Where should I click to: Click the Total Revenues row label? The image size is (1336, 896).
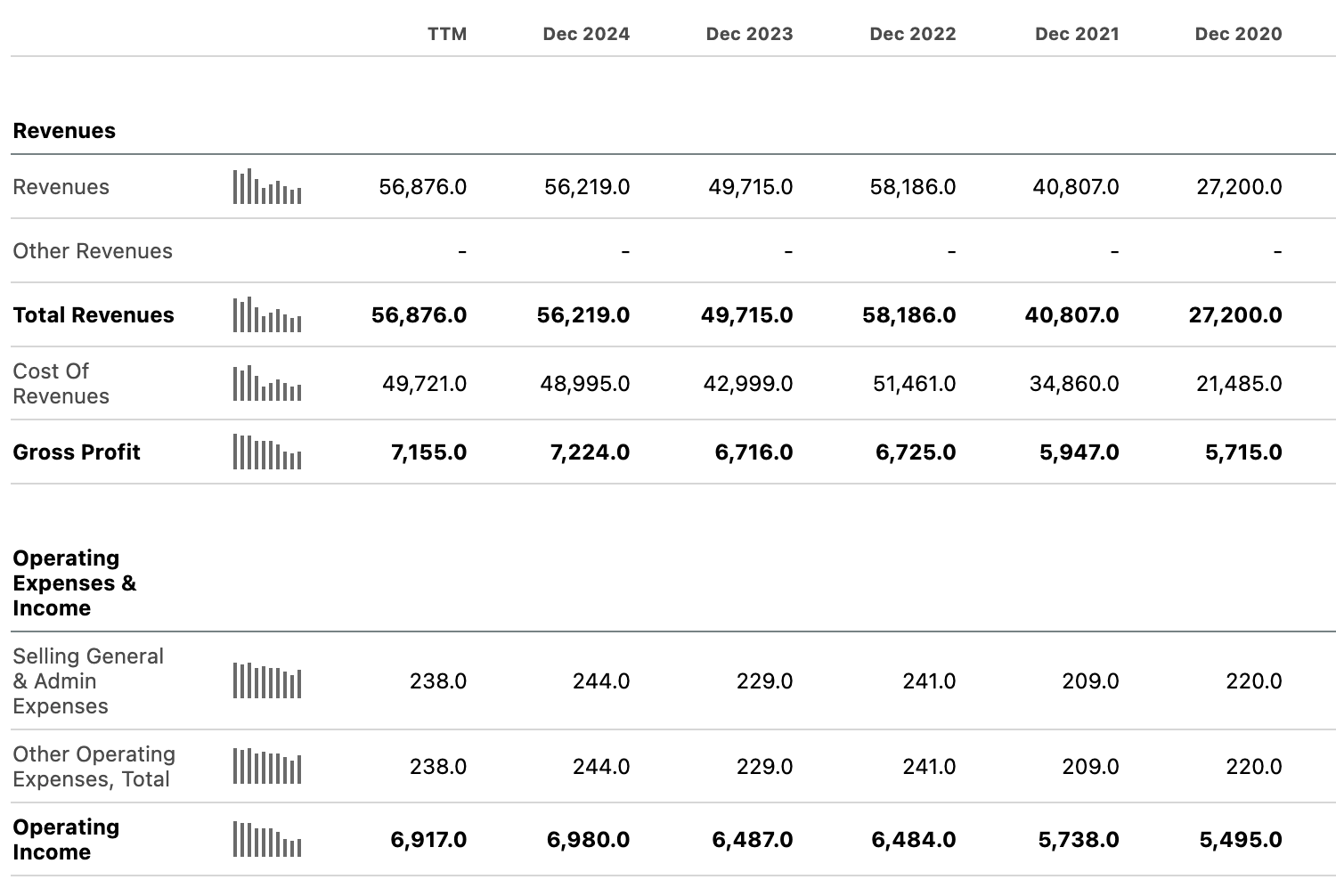coord(94,315)
